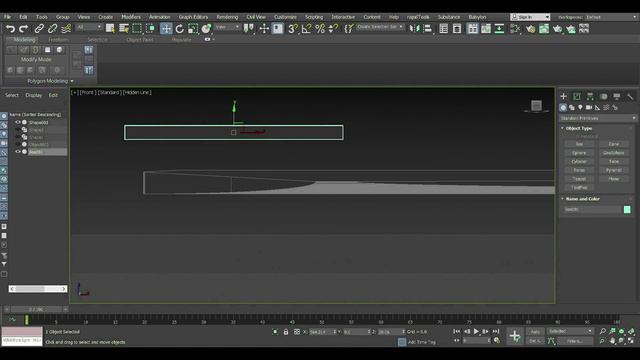Click the Pyramid primitive button
640x360 pixels.
613,170
